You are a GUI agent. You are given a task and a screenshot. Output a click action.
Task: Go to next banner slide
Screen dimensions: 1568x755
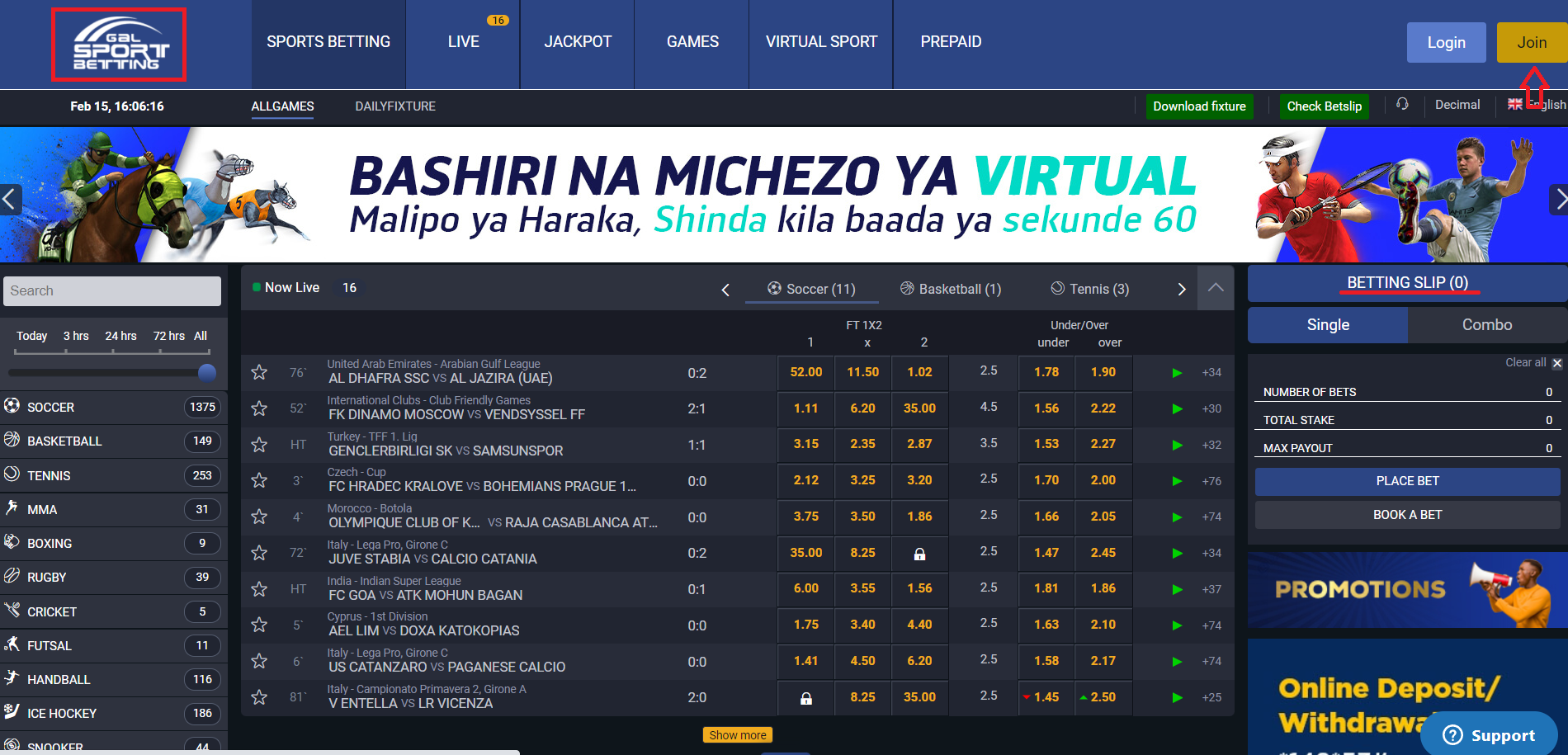coord(1558,199)
